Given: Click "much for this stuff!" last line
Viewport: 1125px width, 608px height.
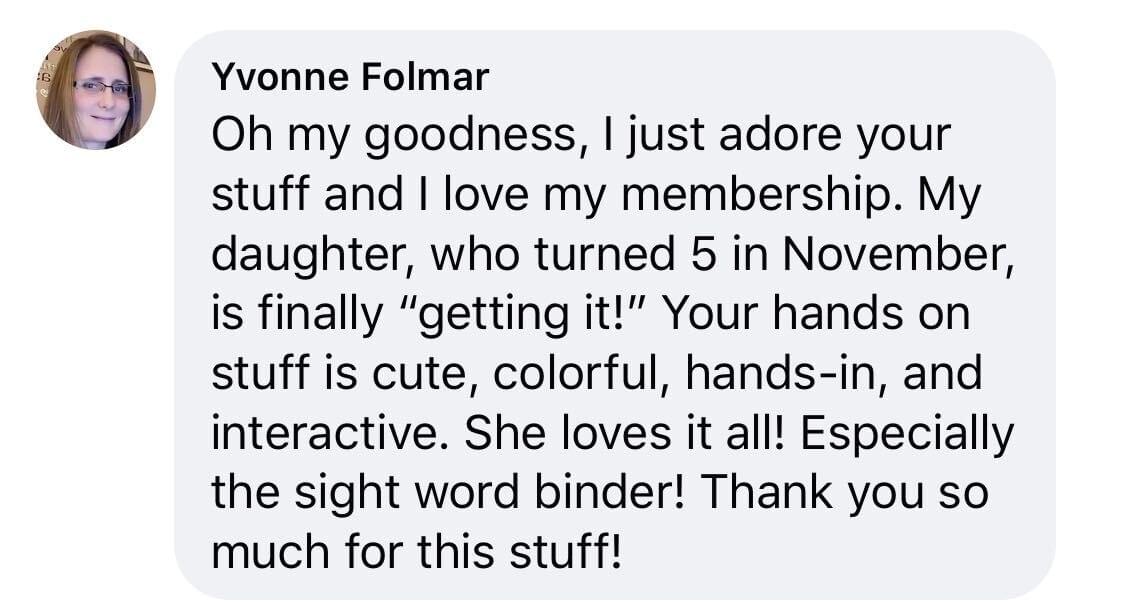Looking at the screenshot, I should coord(416,553).
